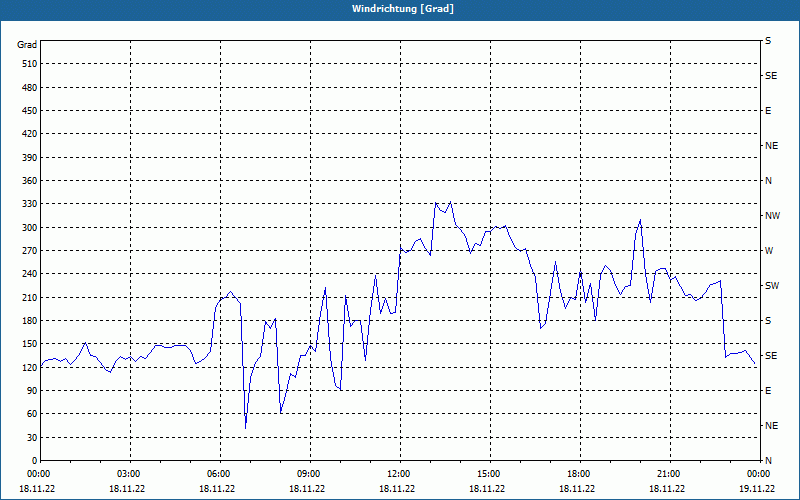
Task: Select the "18.11.22" date under 06:00
Action: [217, 488]
